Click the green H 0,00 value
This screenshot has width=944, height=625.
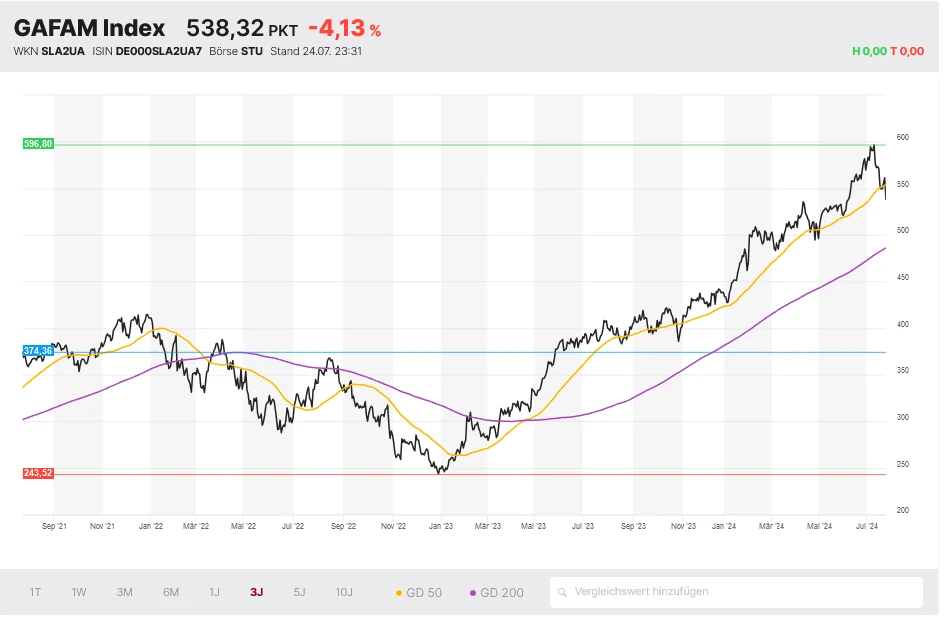[869, 51]
